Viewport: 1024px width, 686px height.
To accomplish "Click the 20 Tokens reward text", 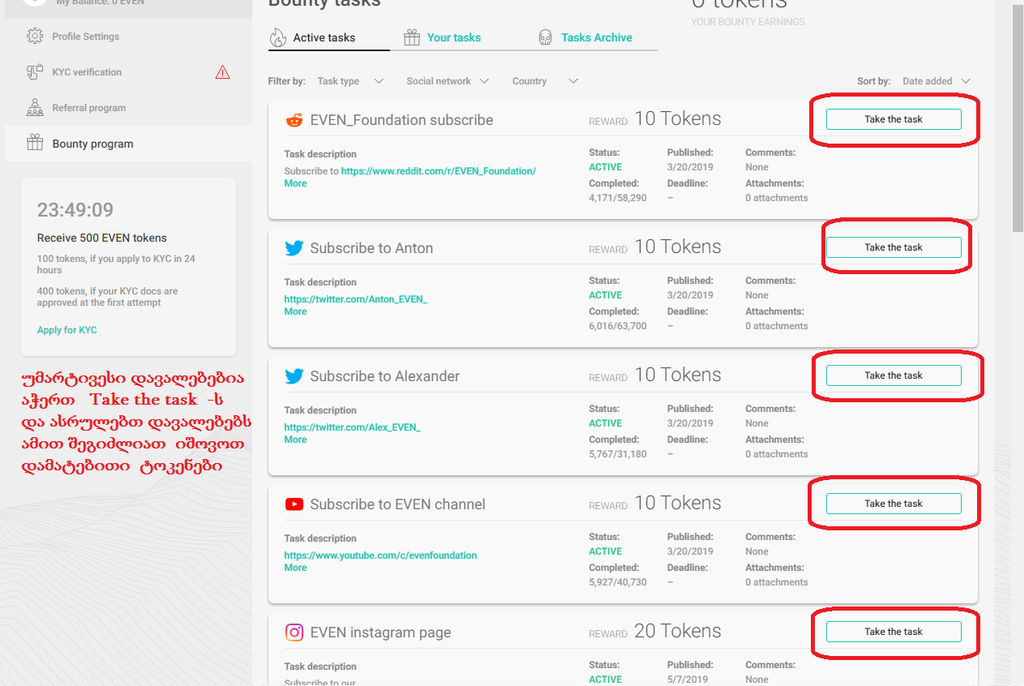I will [x=677, y=631].
